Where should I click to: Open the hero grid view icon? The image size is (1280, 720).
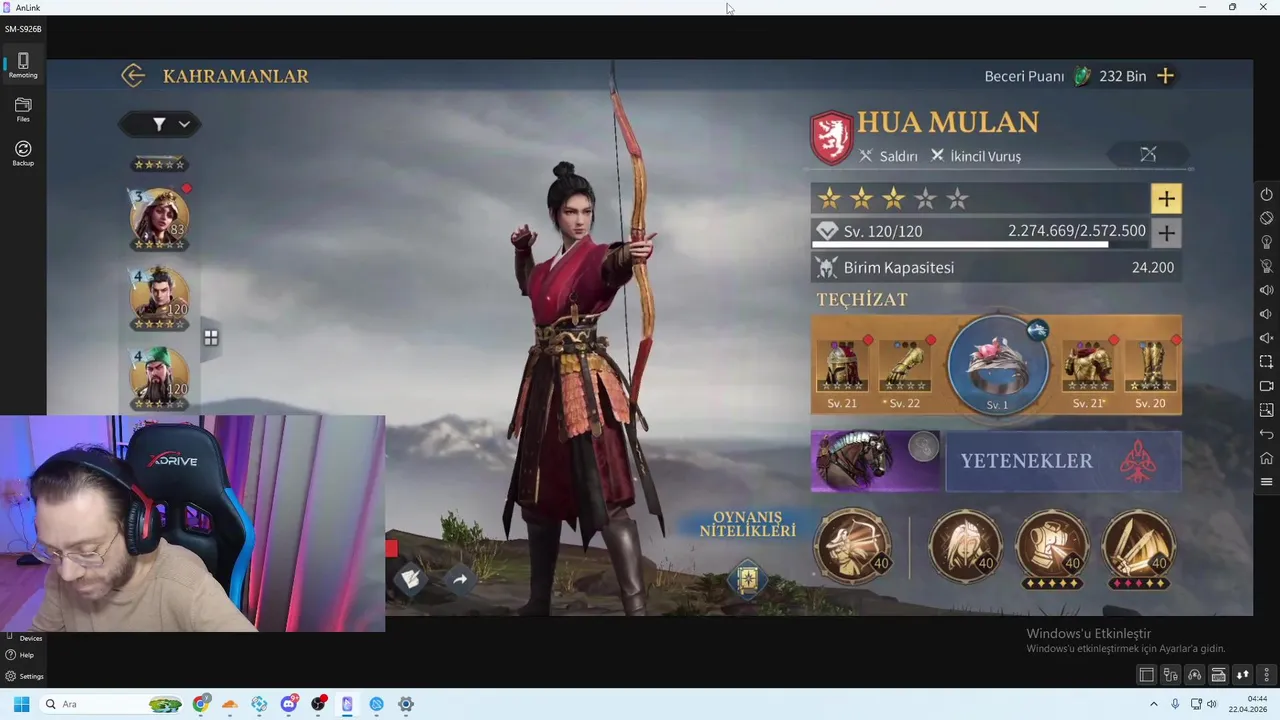point(211,338)
